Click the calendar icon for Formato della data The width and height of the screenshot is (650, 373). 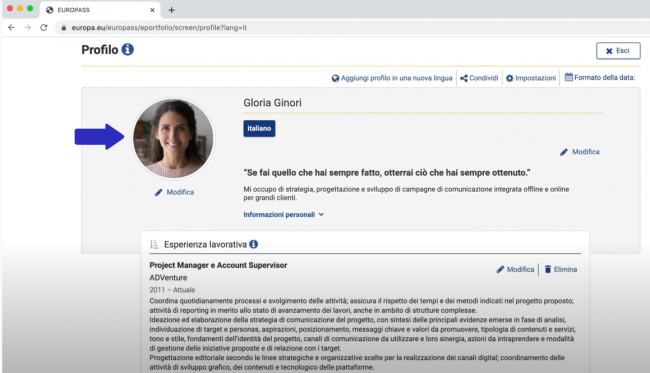(569, 77)
